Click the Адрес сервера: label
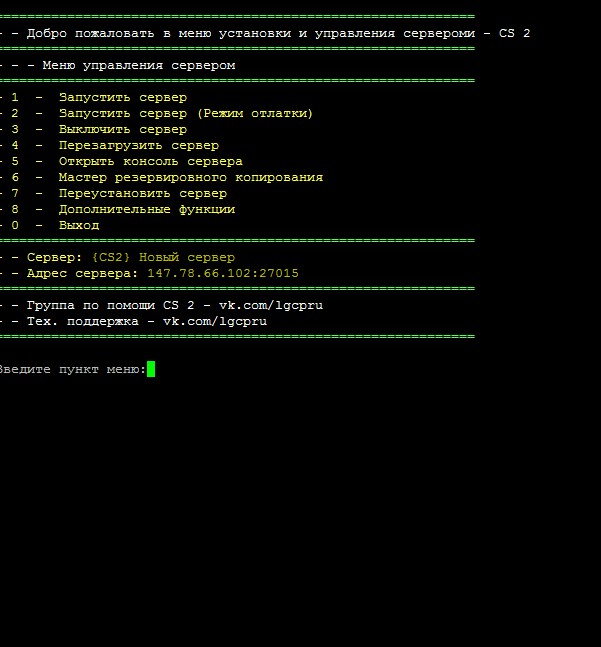 82,273
